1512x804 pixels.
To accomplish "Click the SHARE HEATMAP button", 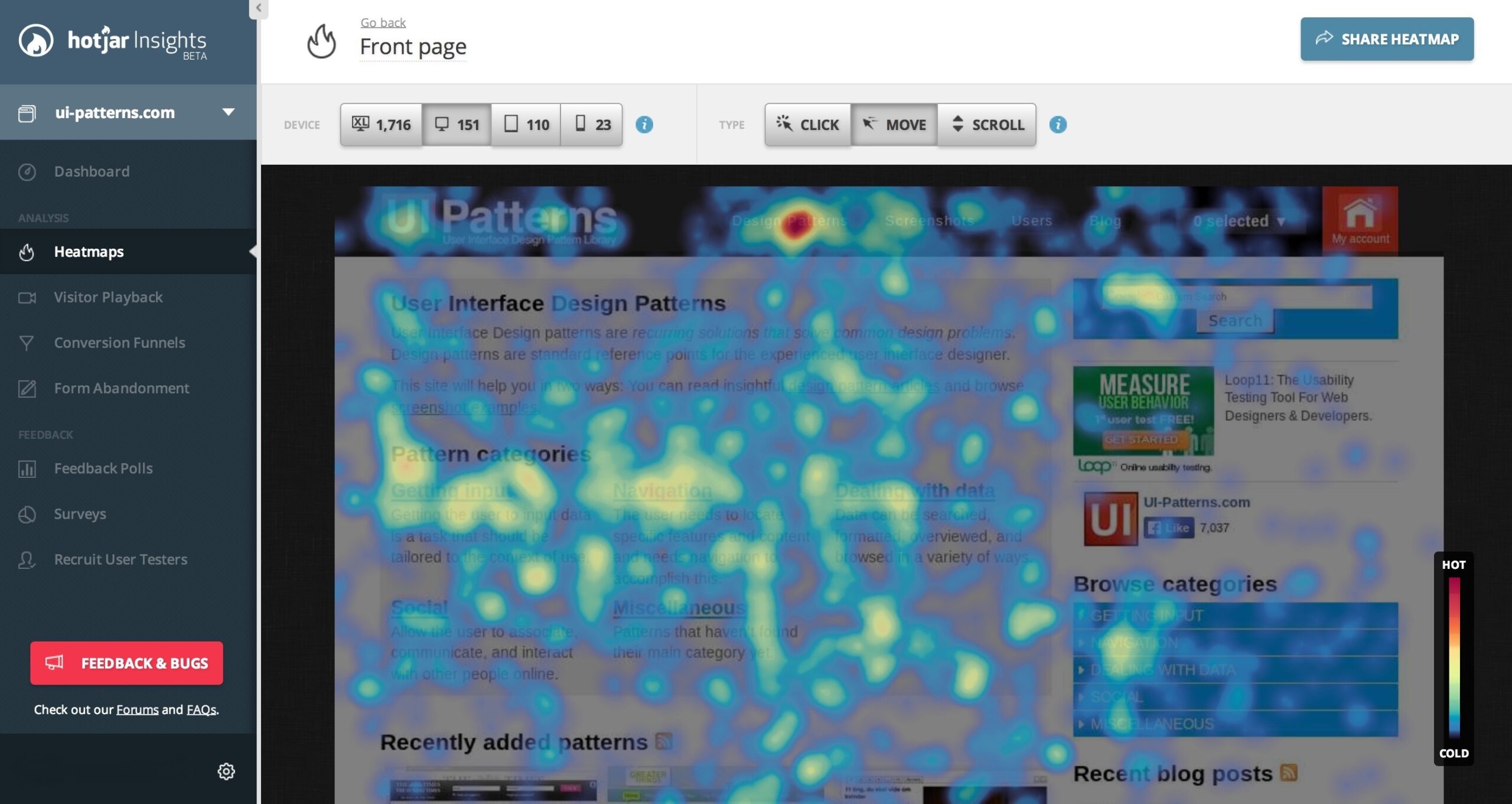I will tap(1388, 39).
